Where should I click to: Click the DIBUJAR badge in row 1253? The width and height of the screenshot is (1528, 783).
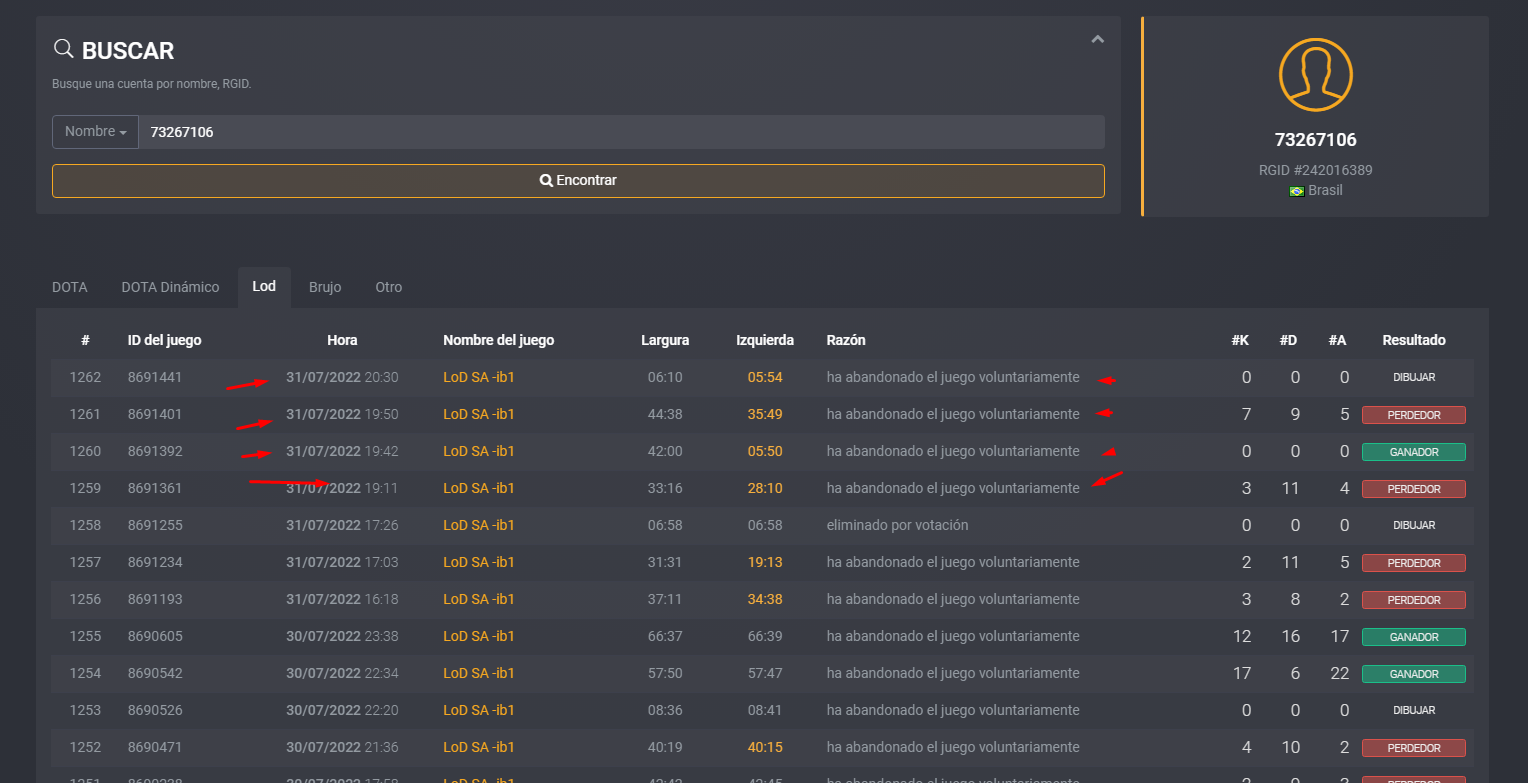[1414, 711]
